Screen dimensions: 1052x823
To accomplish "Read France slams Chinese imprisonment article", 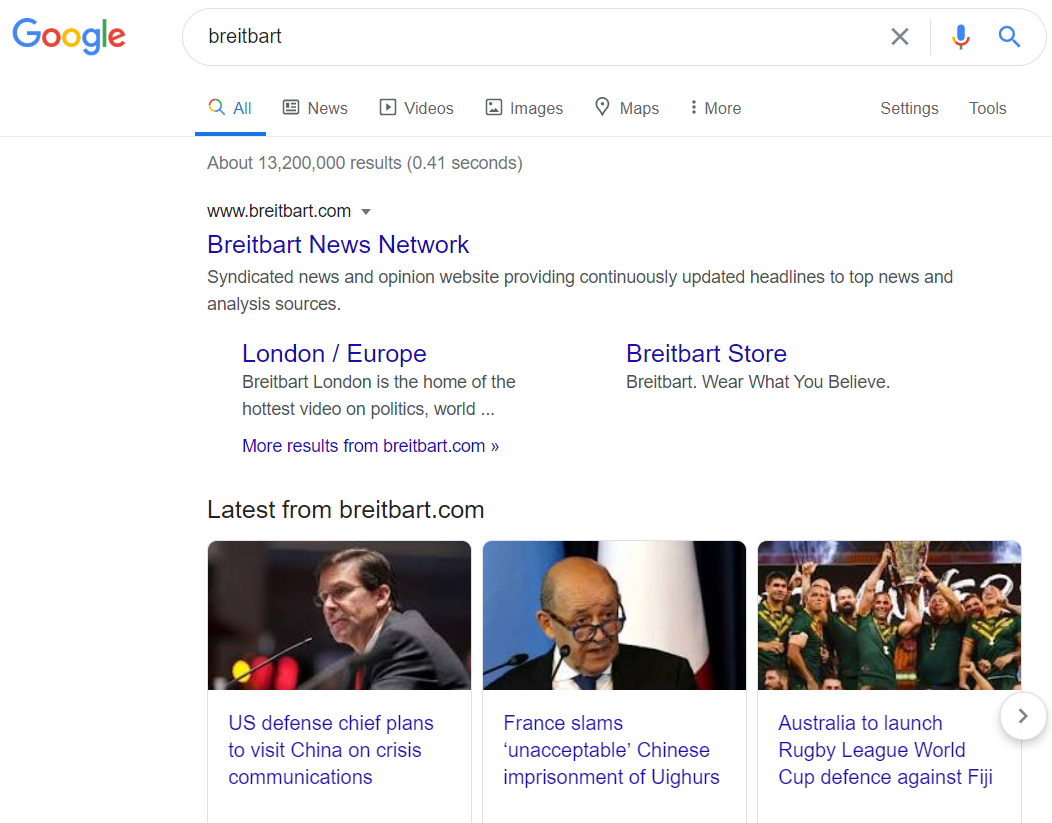I will (x=611, y=750).
